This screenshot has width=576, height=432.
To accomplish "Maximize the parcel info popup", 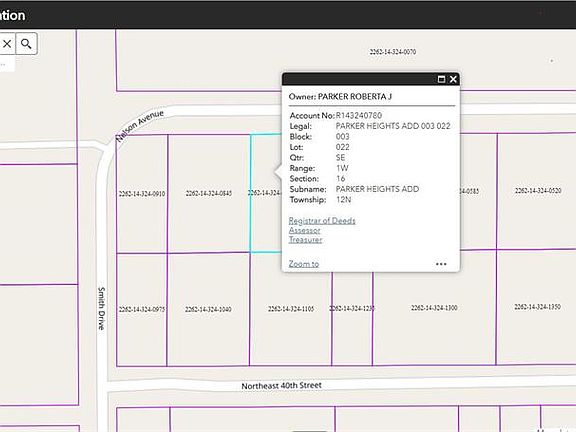I will 441,79.
